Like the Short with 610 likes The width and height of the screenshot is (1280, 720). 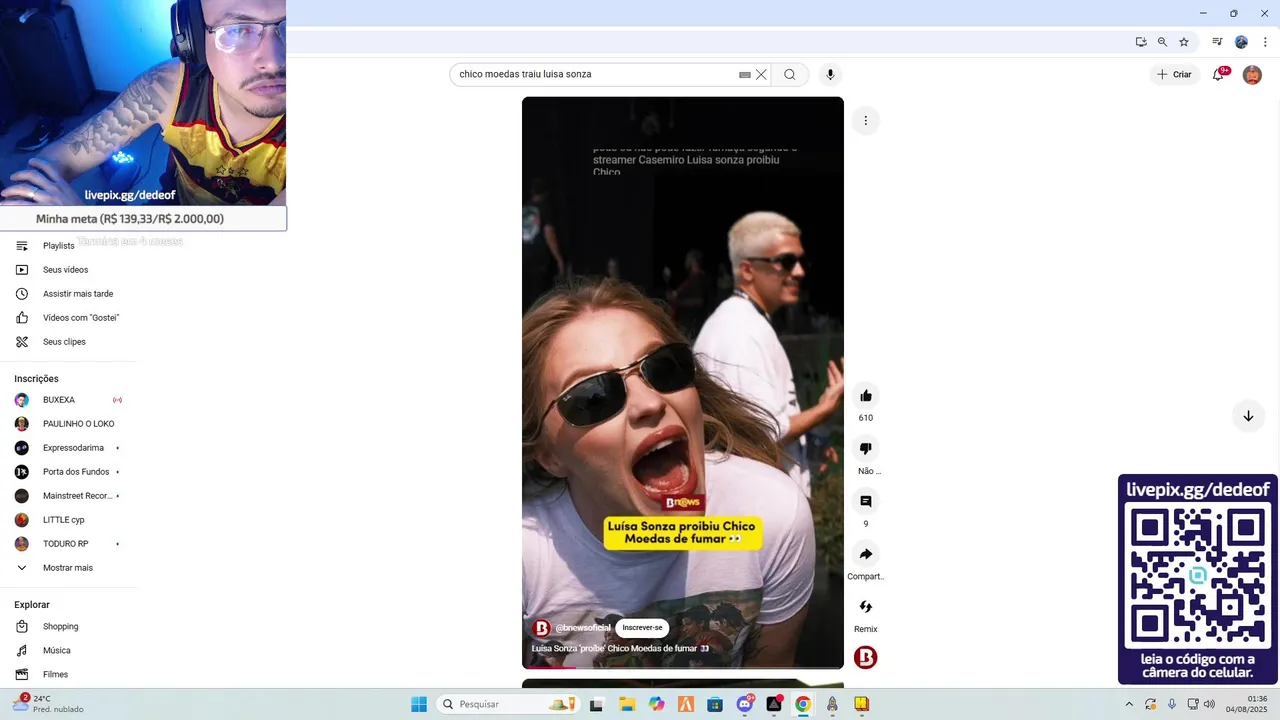(866, 395)
